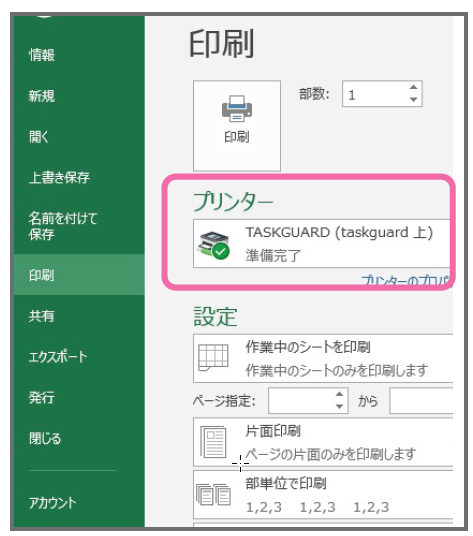Decrease the ページ指定 start page arrow
Screen dimensions: 473x536
pyautogui.click(x=339, y=406)
